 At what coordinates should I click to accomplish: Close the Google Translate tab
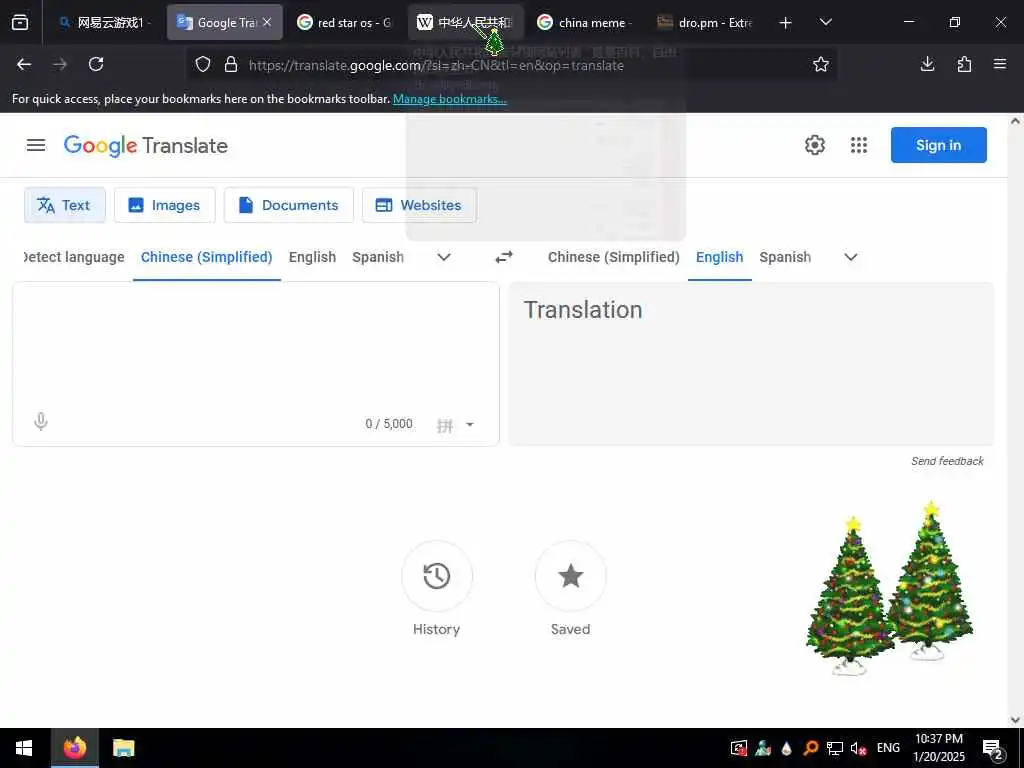pyautogui.click(x=267, y=22)
